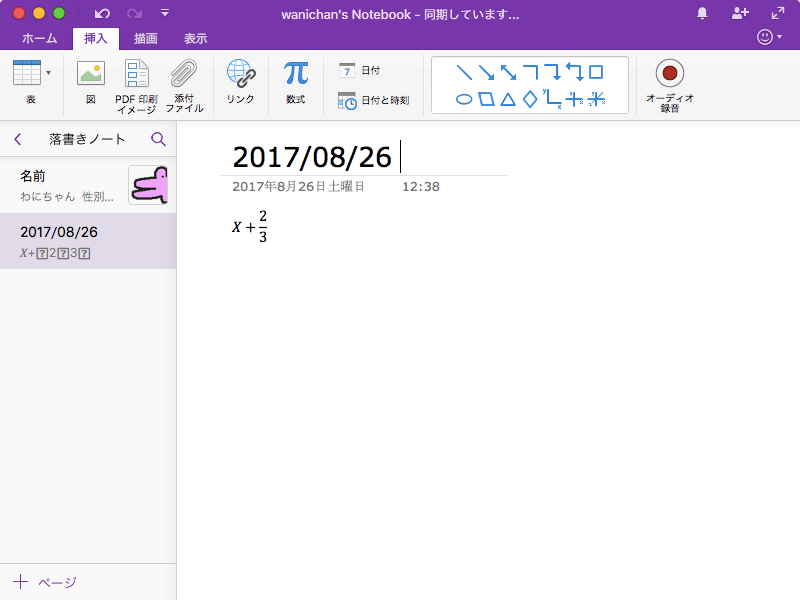This screenshot has height=600, width=800.
Task: Add a new page with + ページ
Action: 45,582
